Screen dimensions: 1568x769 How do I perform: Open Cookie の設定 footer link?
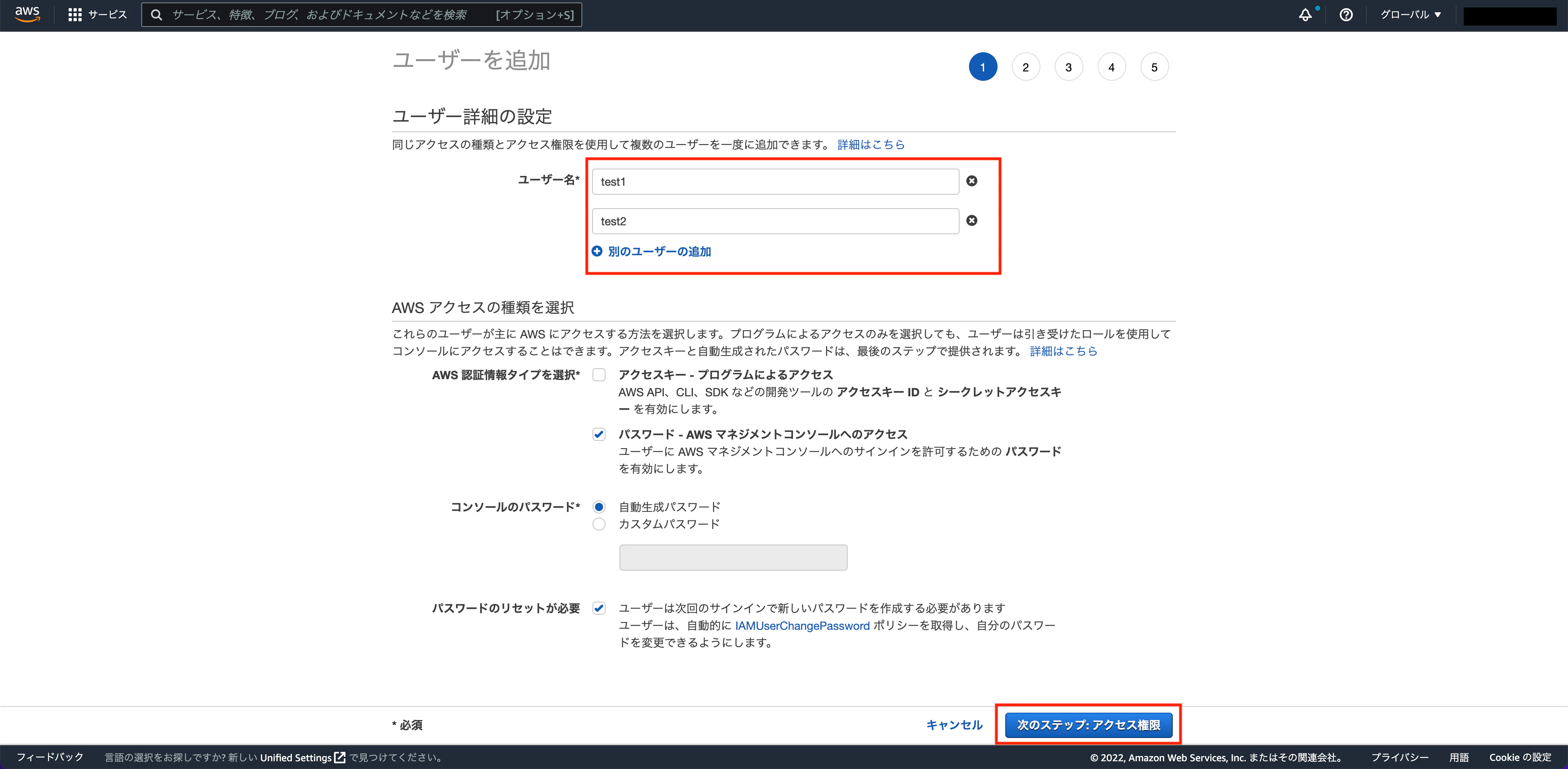tap(1520, 758)
